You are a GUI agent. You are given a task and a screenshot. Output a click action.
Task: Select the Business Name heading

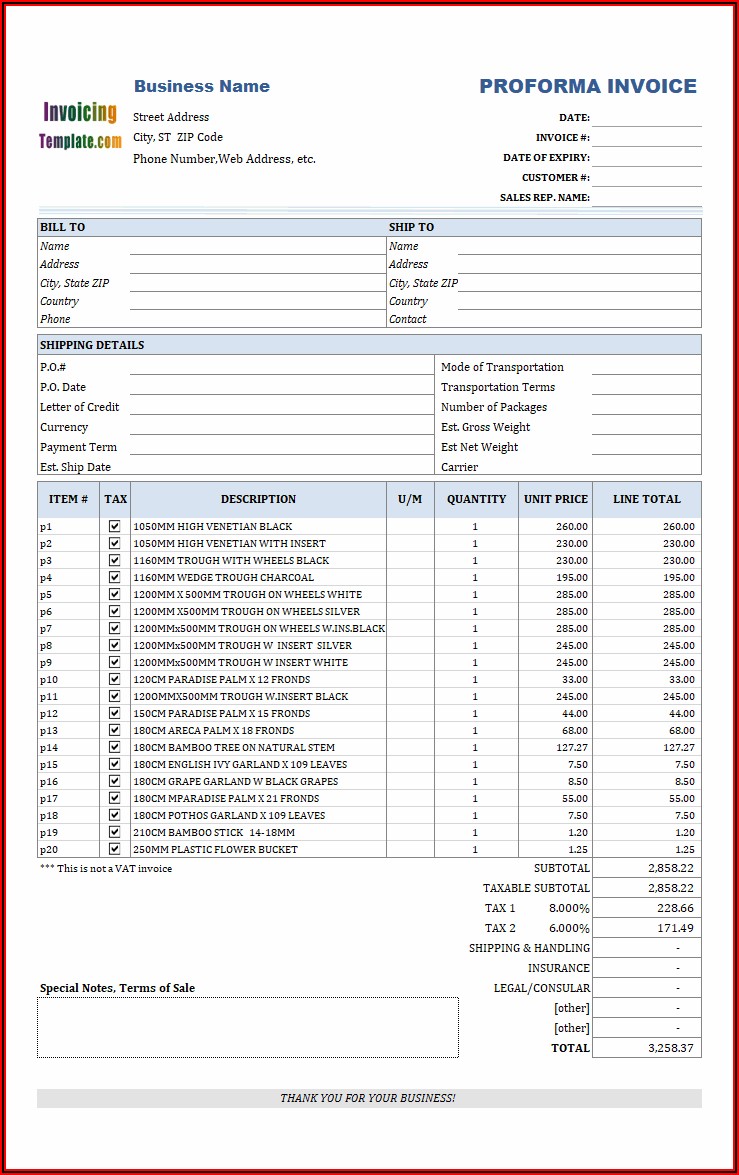coord(202,86)
